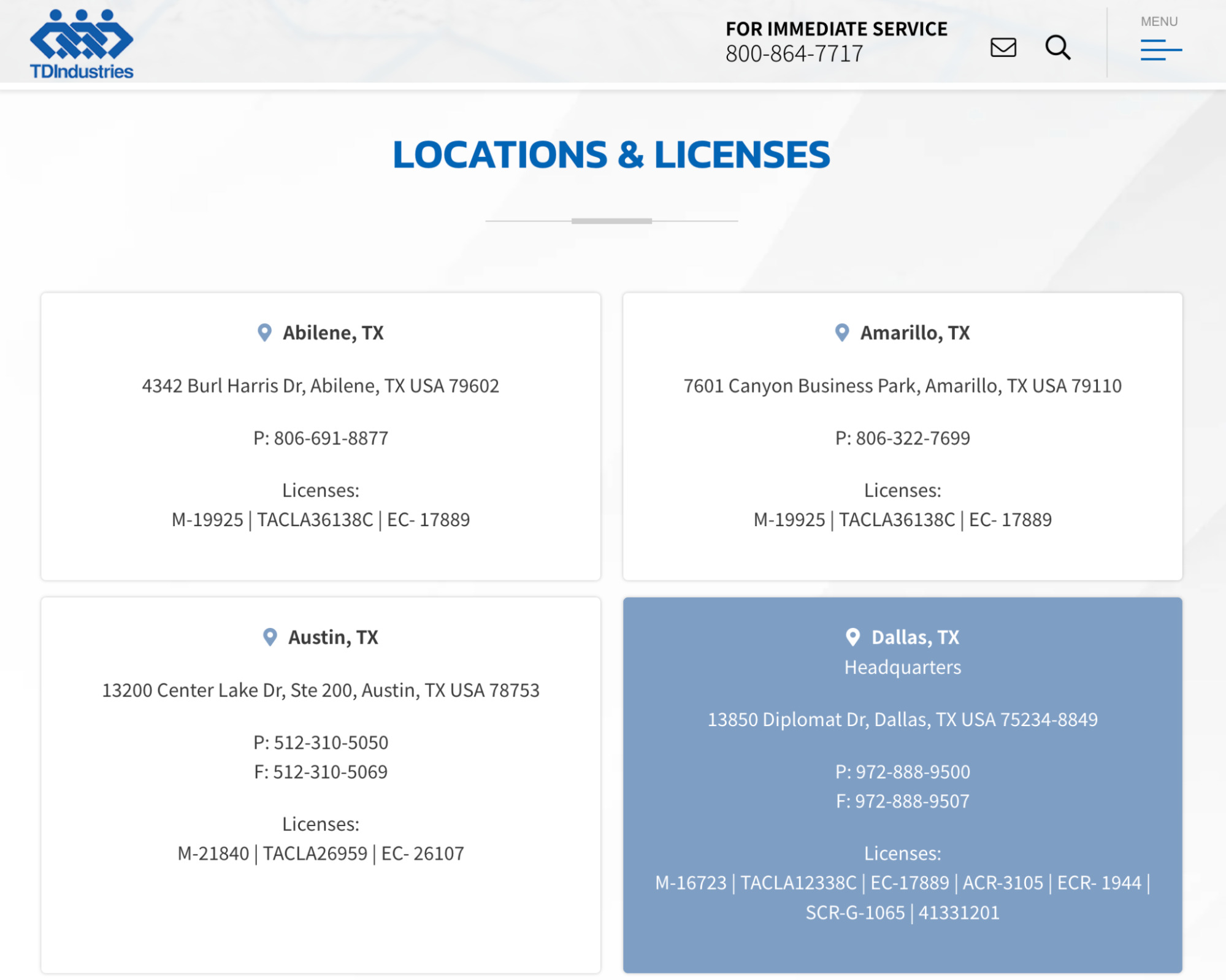The image size is (1226, 980).
Task: Click the Amarillo map pin icon
Action: [841, 332]
